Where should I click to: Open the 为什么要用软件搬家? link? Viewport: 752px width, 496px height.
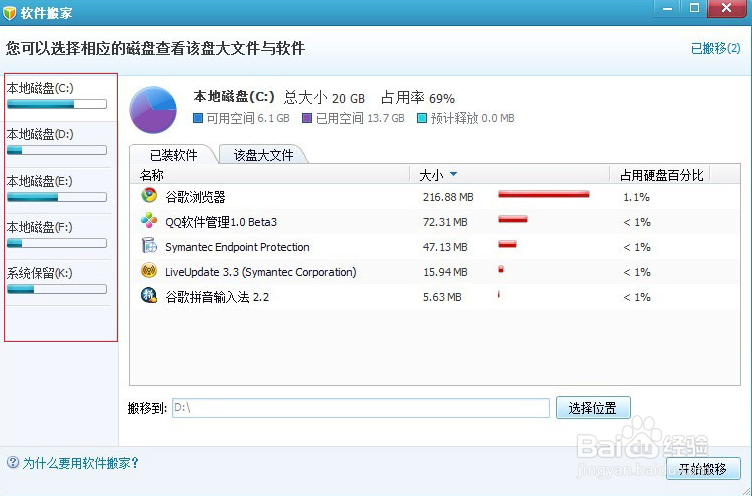81,463
